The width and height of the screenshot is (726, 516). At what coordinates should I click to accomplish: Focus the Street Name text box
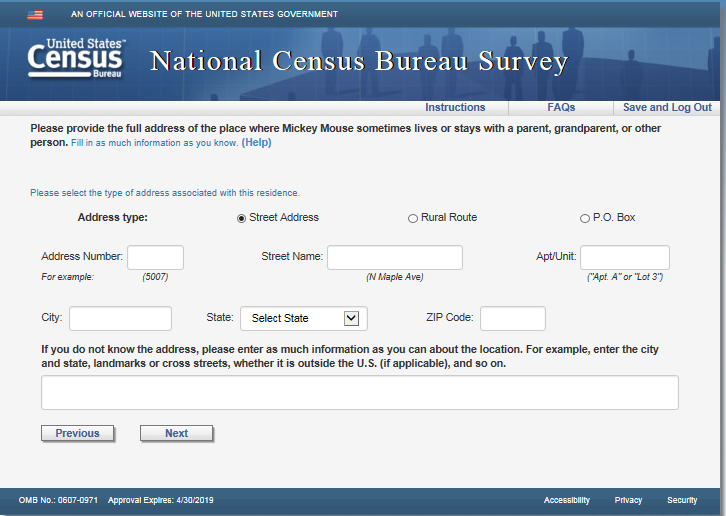click(x=394, y=257)
